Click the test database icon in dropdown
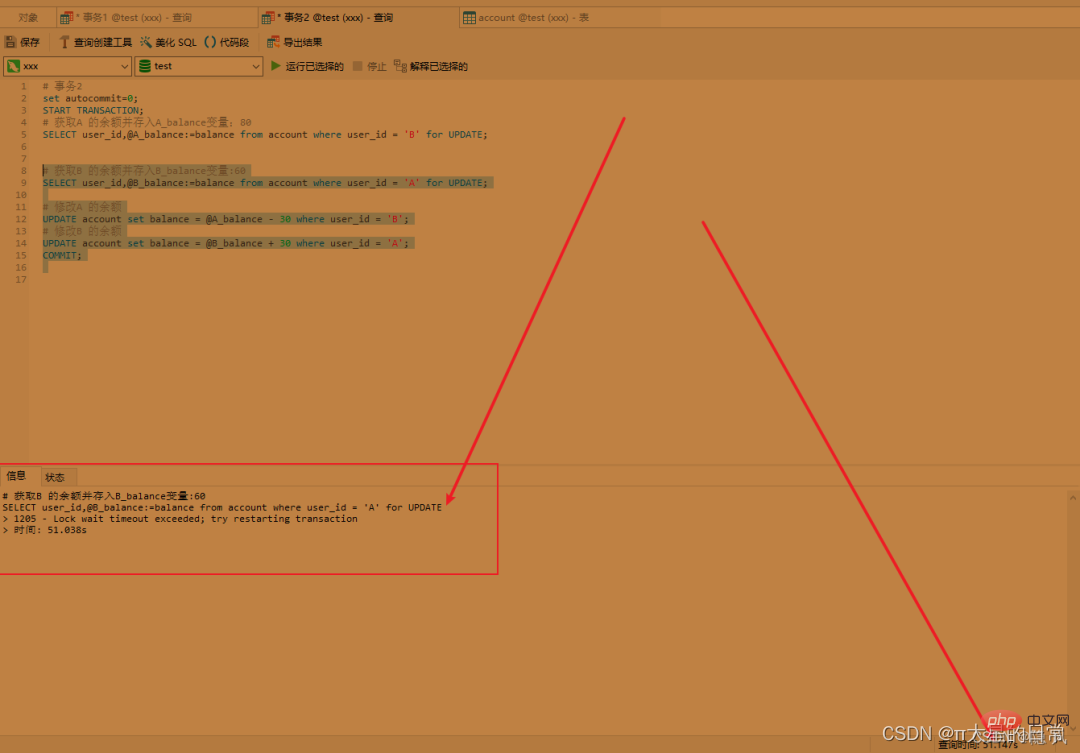Image resolution: width=1080 pixels, height=753 pixels. (145, 66)
